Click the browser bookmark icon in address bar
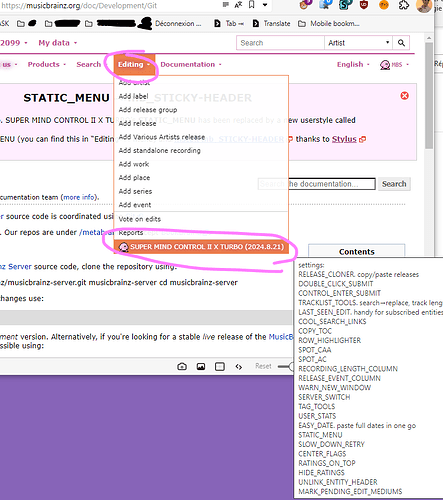This screenshot has width=443, height=500. [252, 5]
